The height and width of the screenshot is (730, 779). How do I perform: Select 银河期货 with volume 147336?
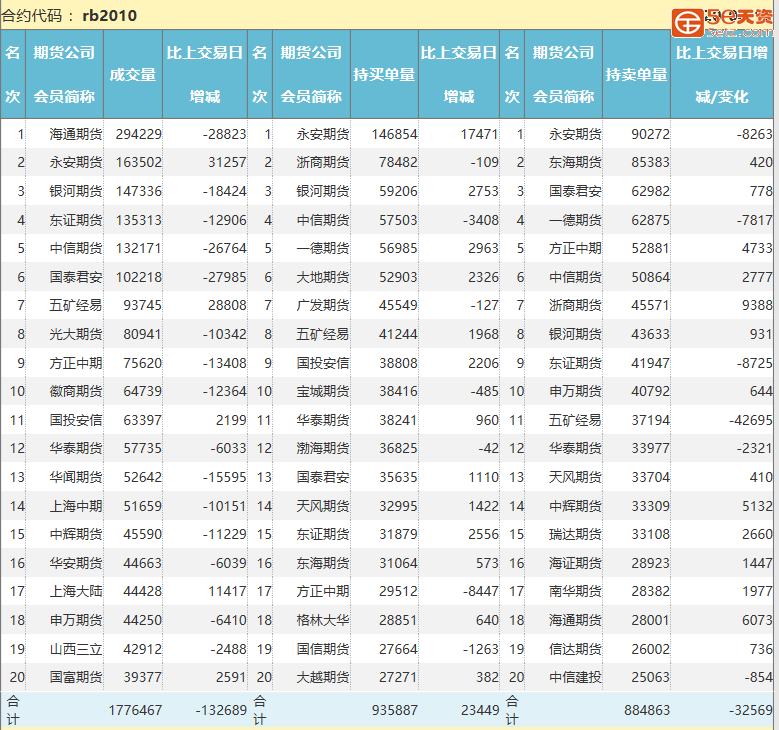point(76,191)
